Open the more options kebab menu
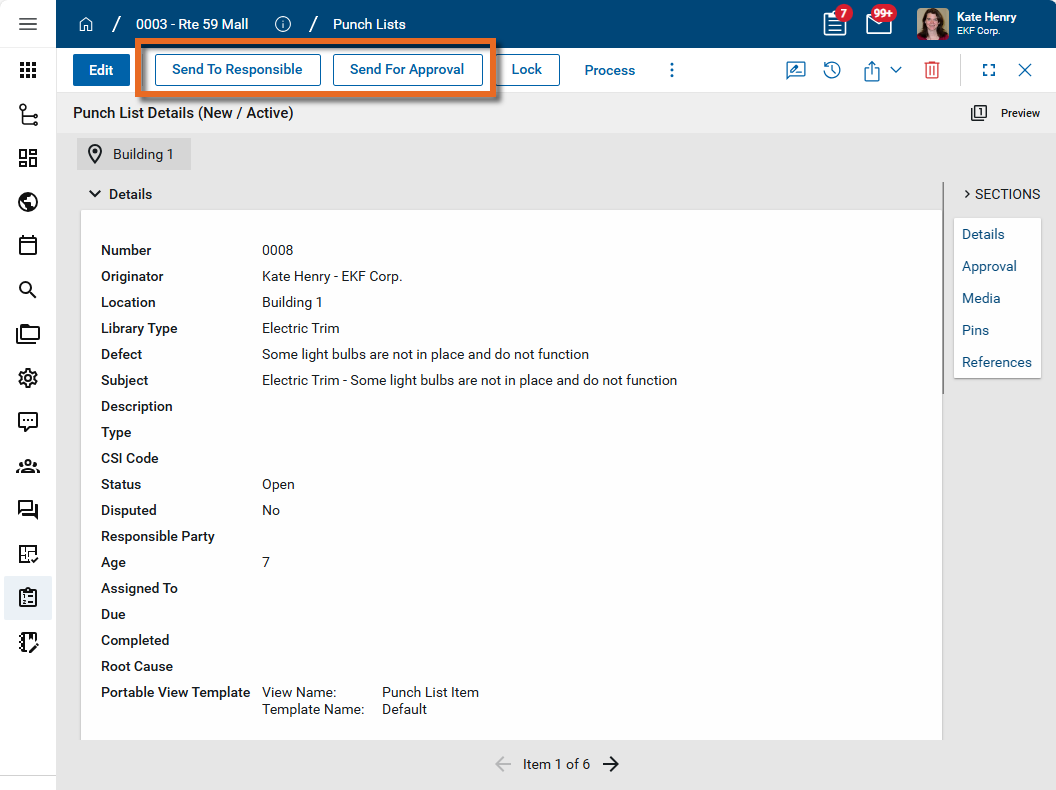The width and height of the screenshot is (1056, 790). 672,70
